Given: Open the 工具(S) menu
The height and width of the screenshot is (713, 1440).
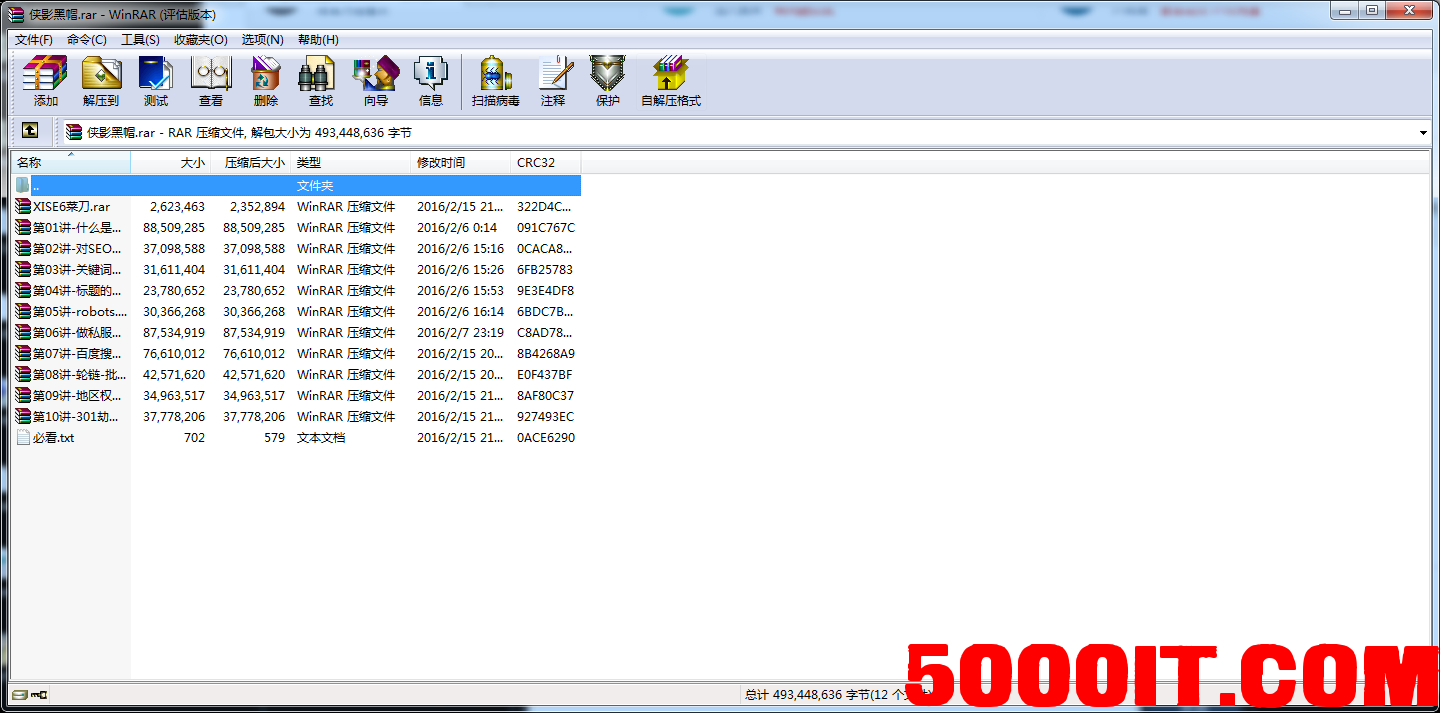Looking at the screenshot, I should (x=140, y=40).
